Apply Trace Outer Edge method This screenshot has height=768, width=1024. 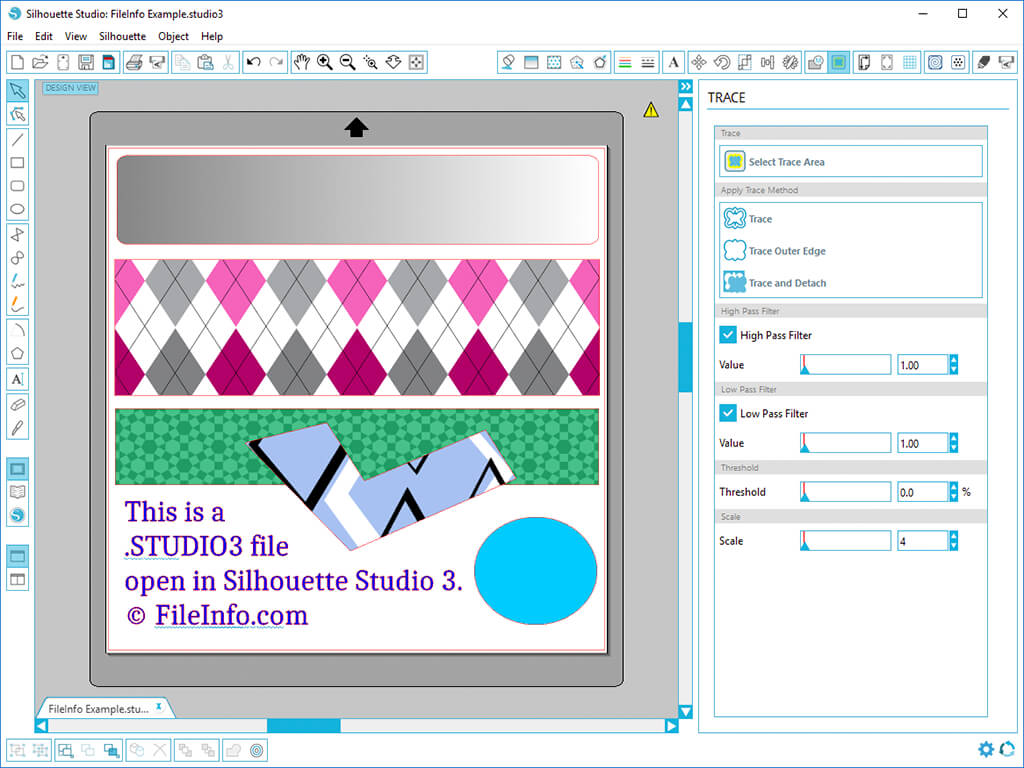pos(775,250)
